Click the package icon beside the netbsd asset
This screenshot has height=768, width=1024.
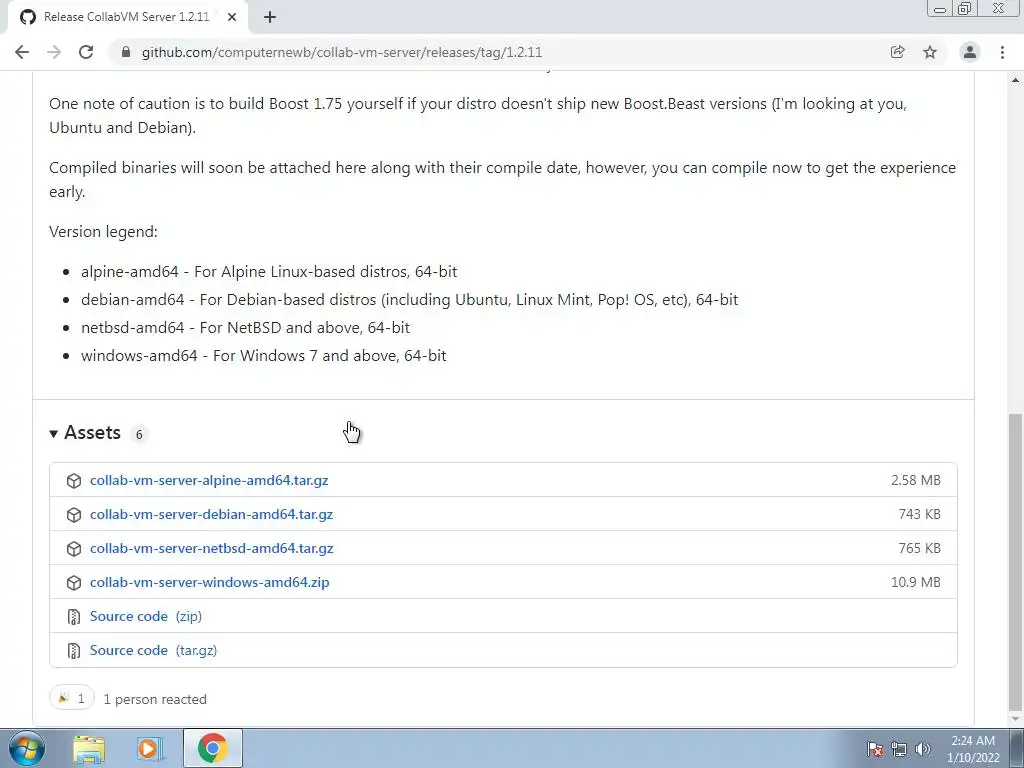tap(74, 549)
